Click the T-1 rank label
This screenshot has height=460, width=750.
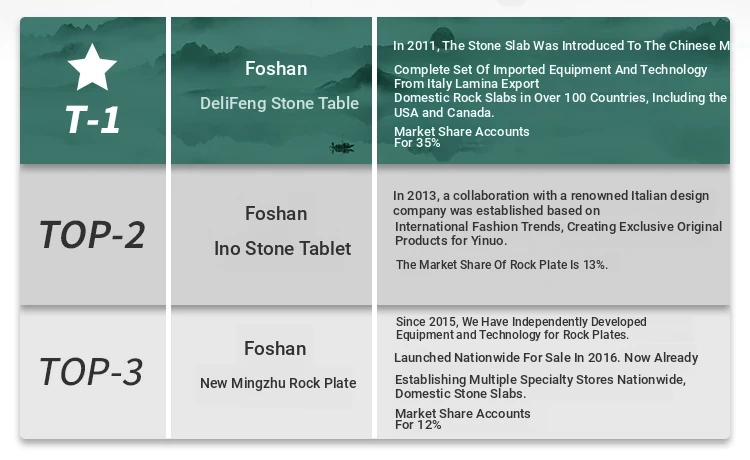click(x=92, y=120)
